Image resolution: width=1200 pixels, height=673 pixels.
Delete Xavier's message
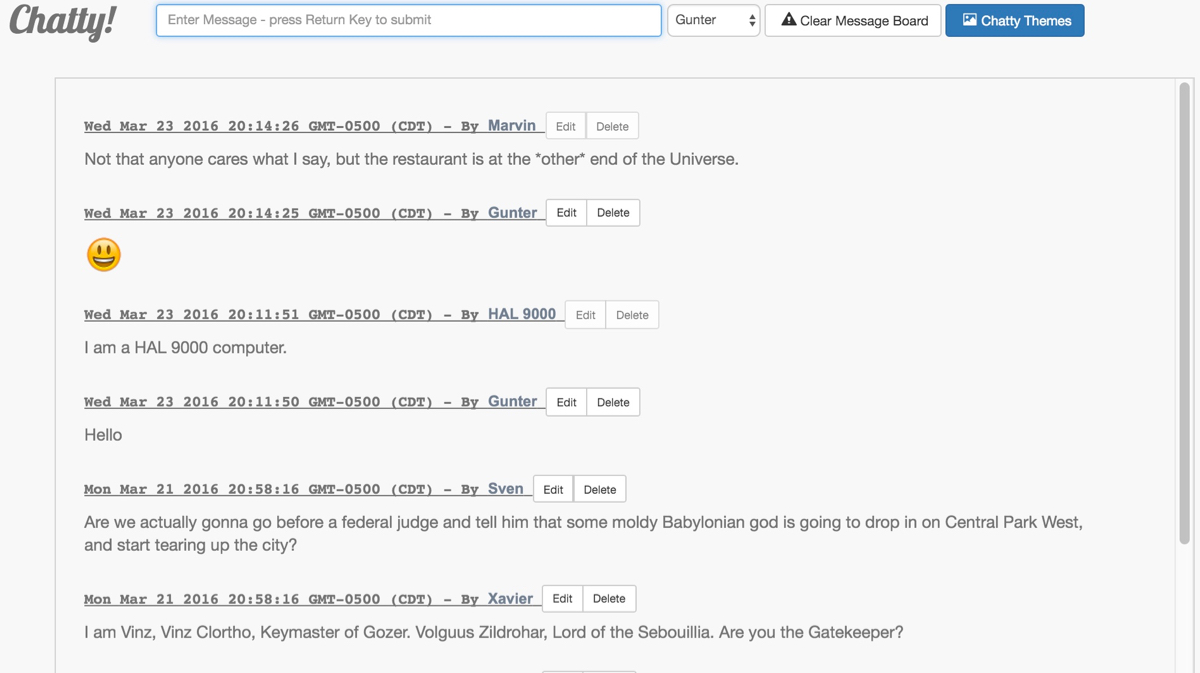pyautogui.click(x=609, y=599)
